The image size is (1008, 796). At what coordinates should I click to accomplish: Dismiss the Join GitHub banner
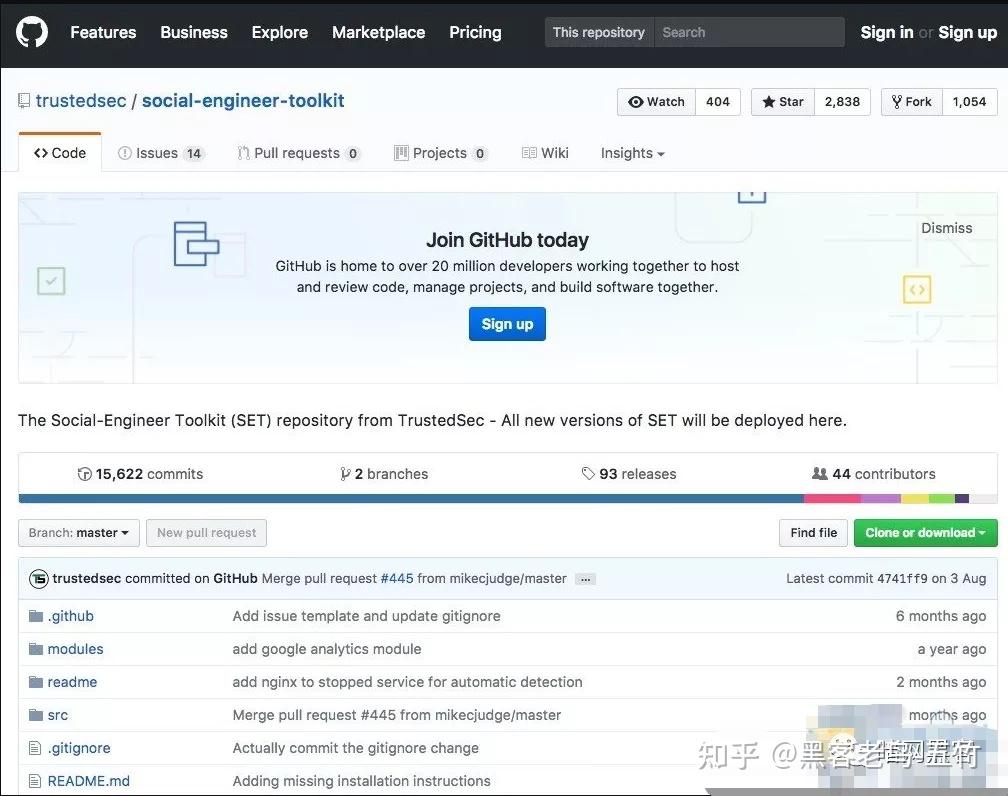[x=946, y=228]
